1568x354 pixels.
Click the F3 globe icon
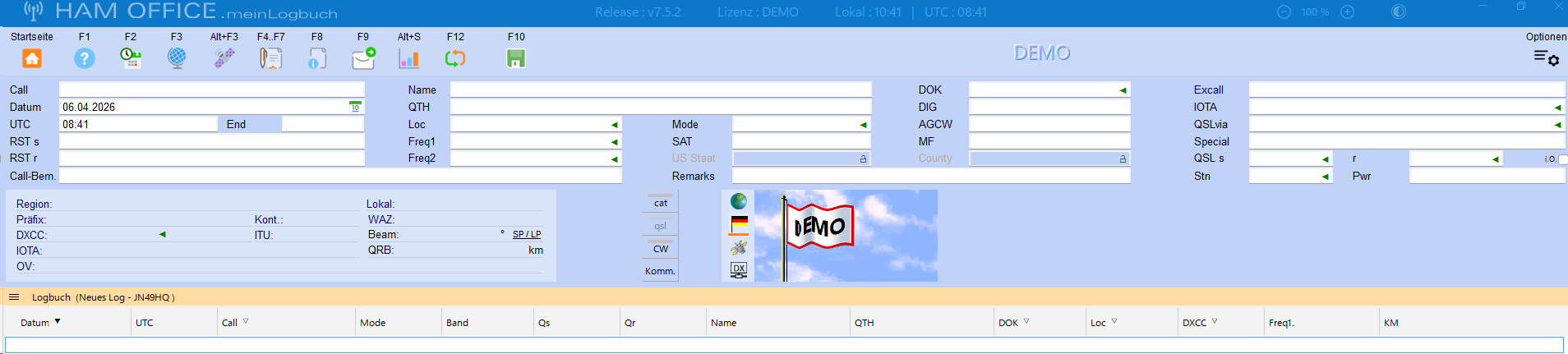(177, 58)
